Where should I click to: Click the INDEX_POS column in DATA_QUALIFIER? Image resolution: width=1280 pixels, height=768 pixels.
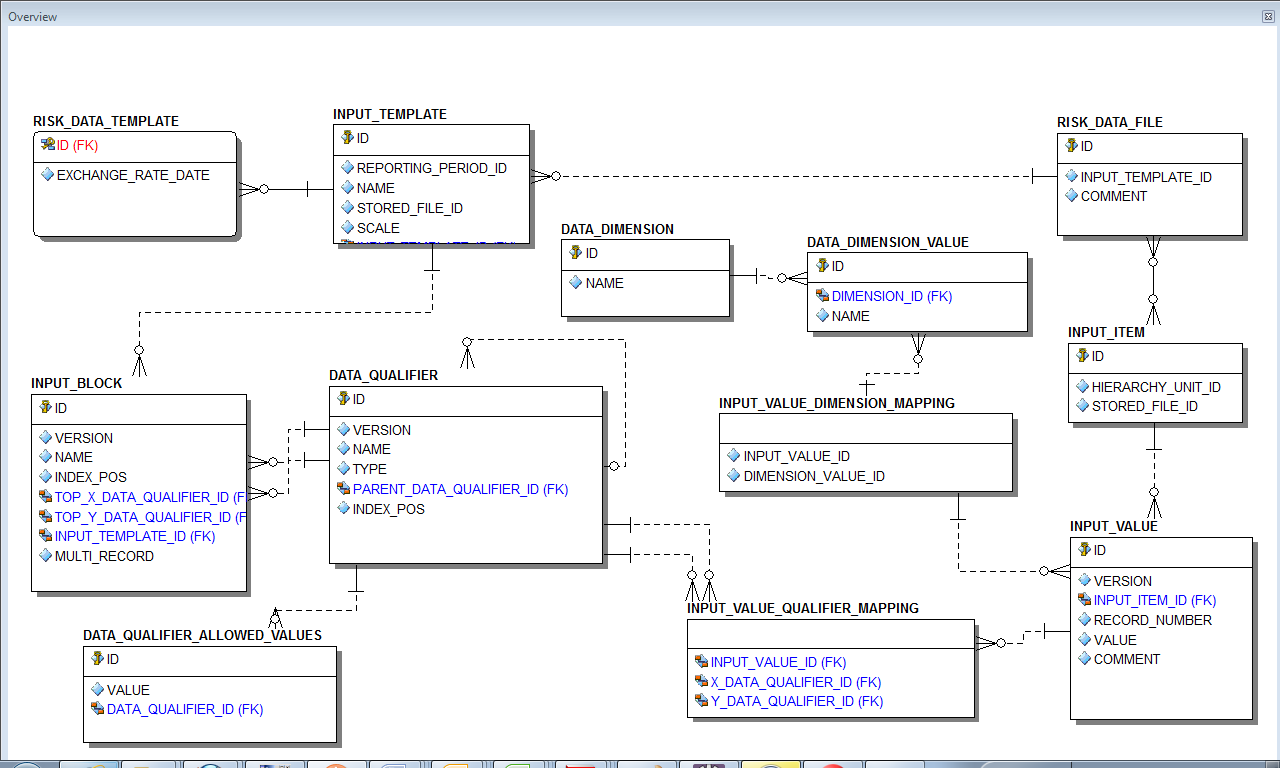click(389, 509)
